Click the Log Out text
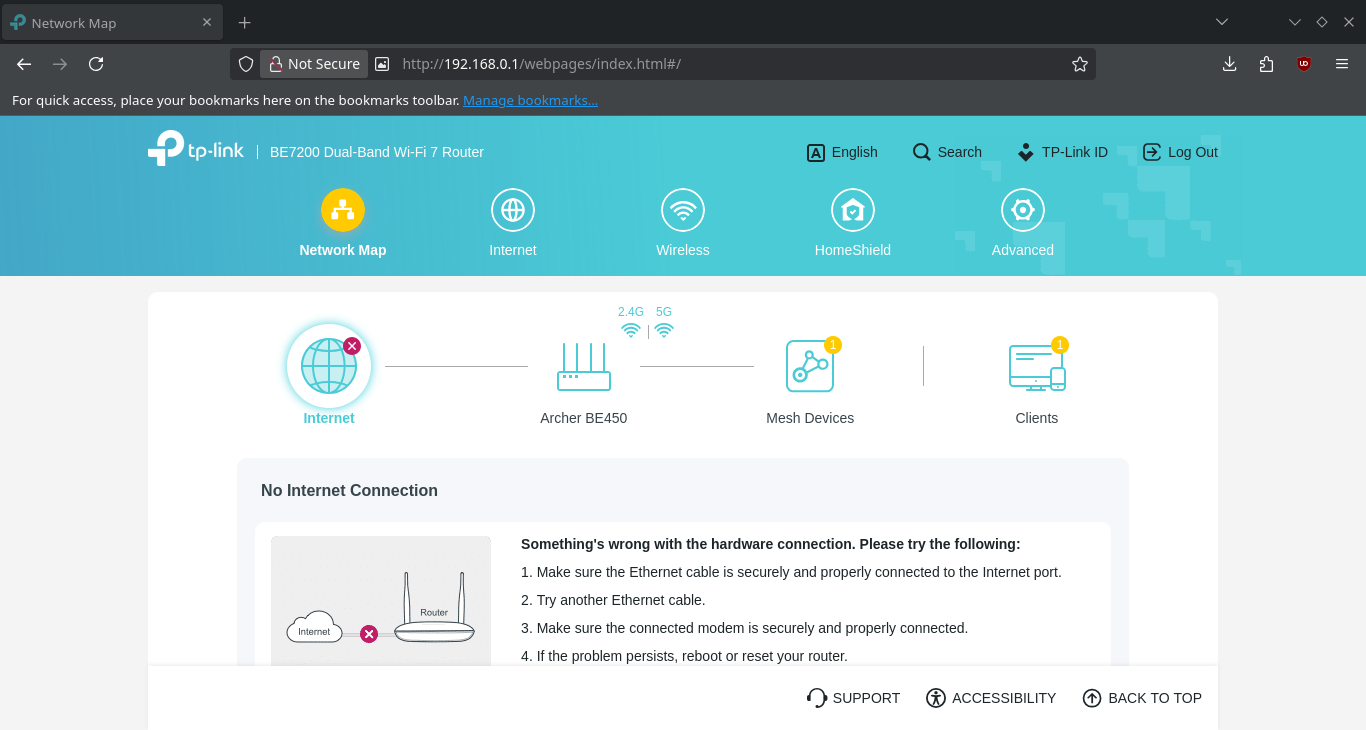Viewport: 1366px width, 730px height. tap(1193, 152)
